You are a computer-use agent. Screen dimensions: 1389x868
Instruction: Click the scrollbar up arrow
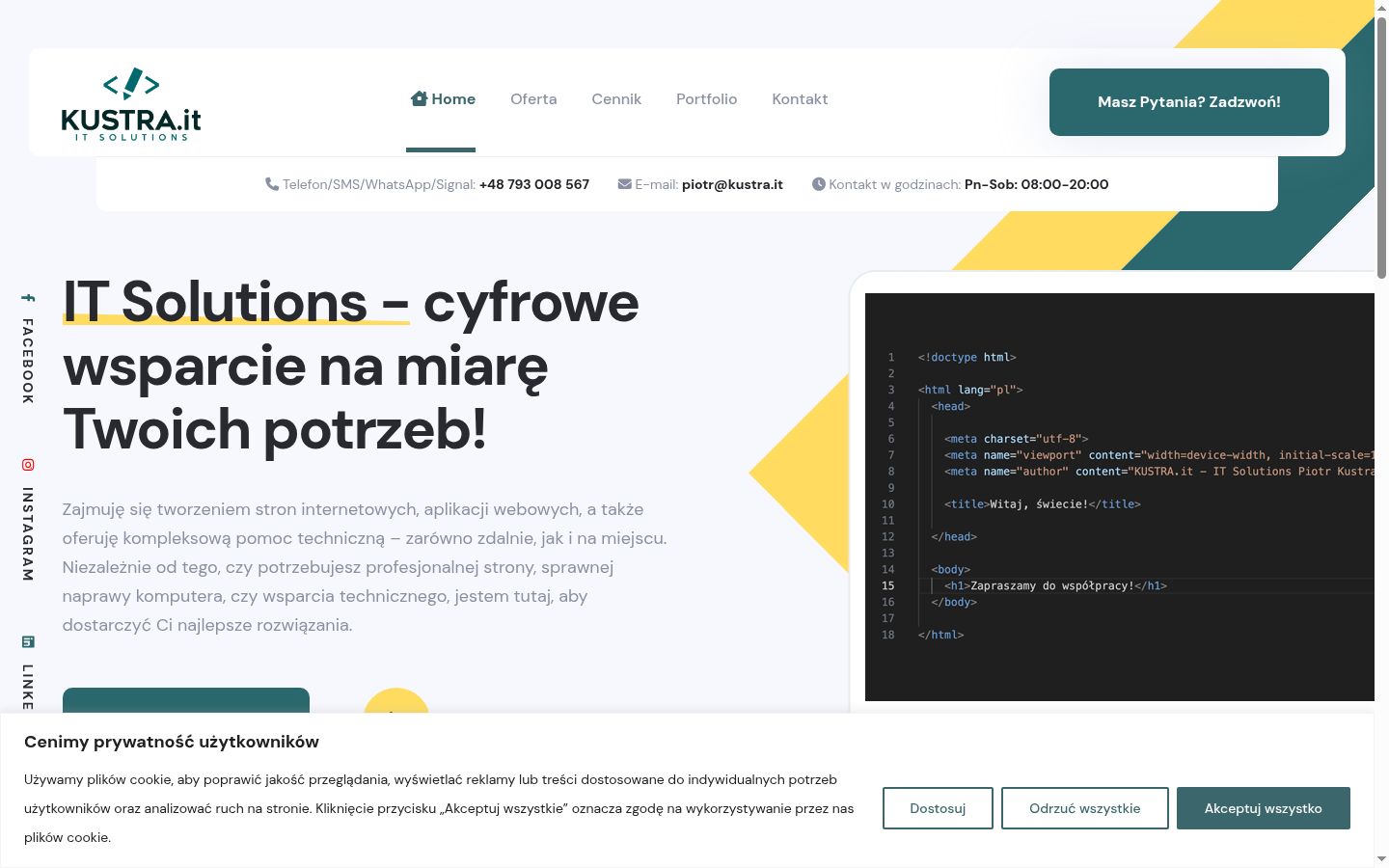point(1381,8)
